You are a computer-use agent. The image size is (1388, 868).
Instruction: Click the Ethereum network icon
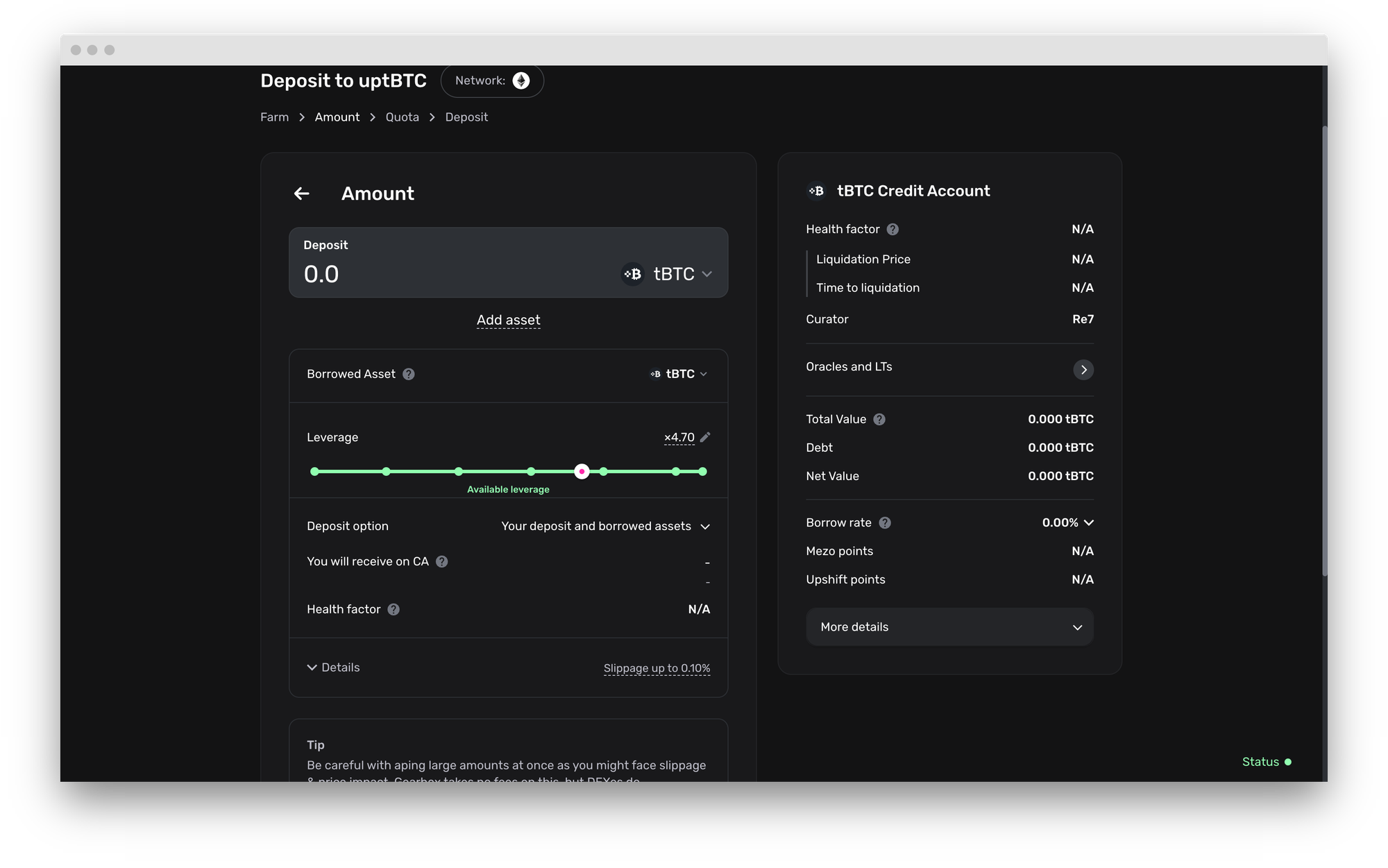point(520,80)
